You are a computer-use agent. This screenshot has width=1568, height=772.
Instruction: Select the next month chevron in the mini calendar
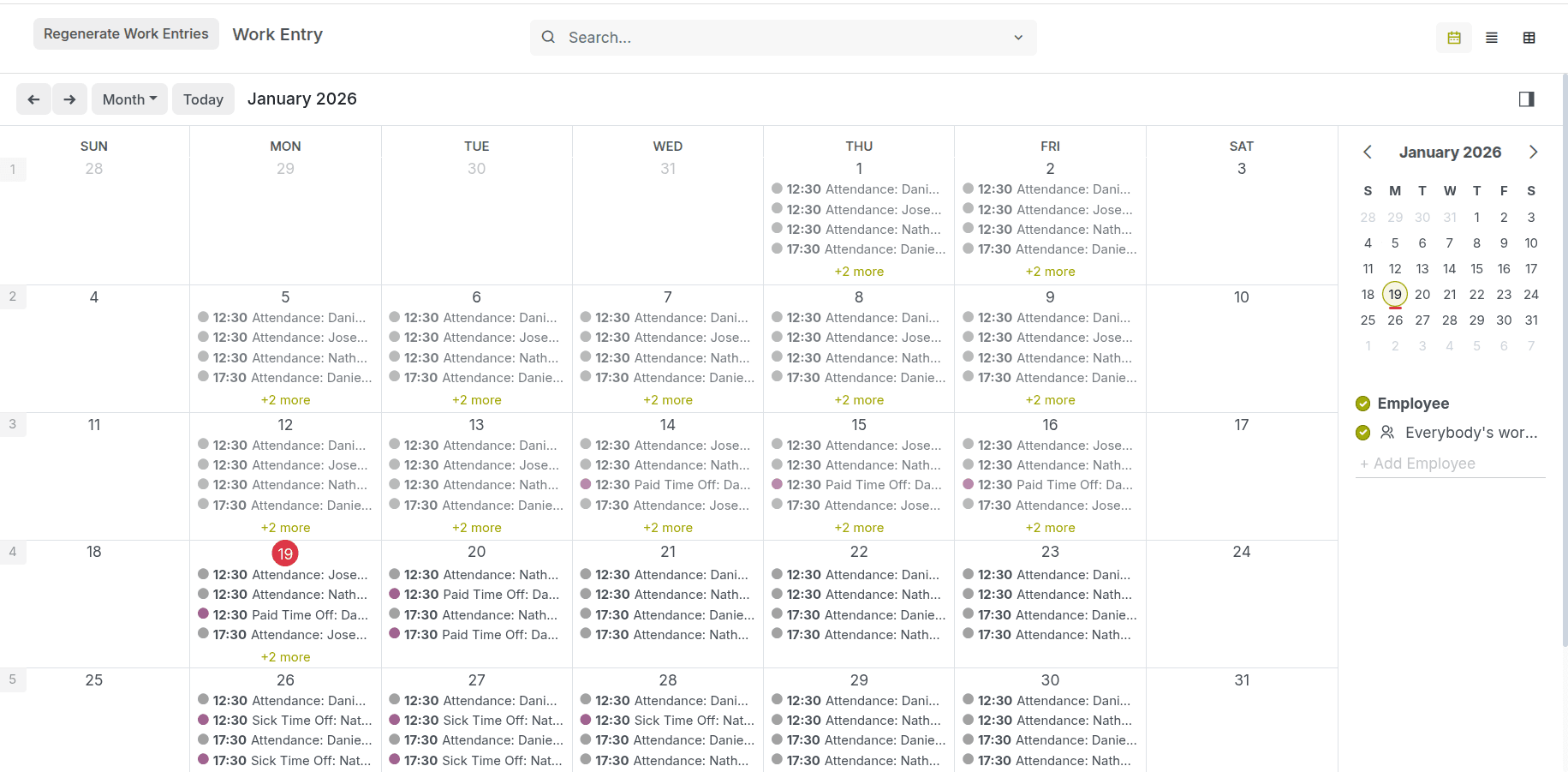coord(1533,152)
